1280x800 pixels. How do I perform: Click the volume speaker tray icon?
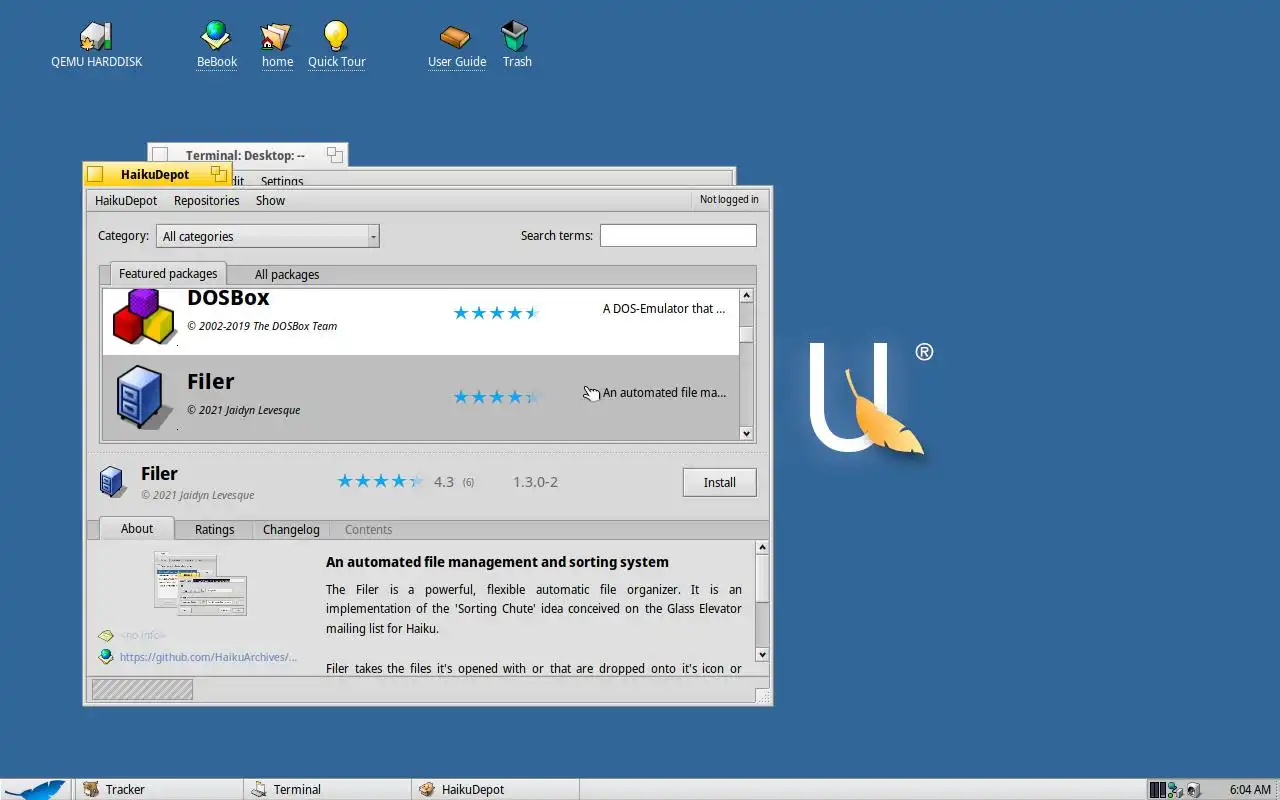point(1193,790)
